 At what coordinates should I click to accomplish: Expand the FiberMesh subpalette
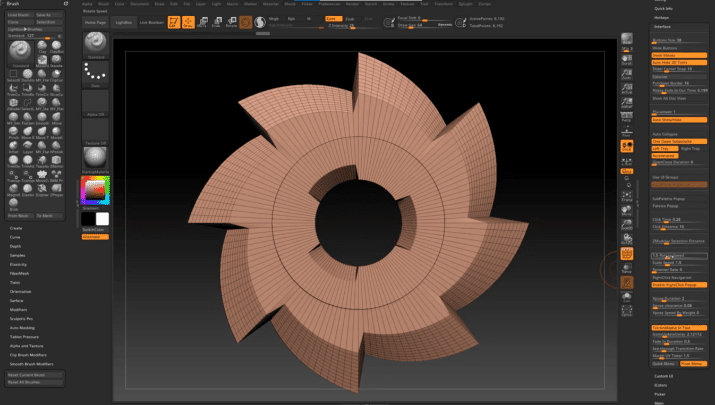point(19,273)
